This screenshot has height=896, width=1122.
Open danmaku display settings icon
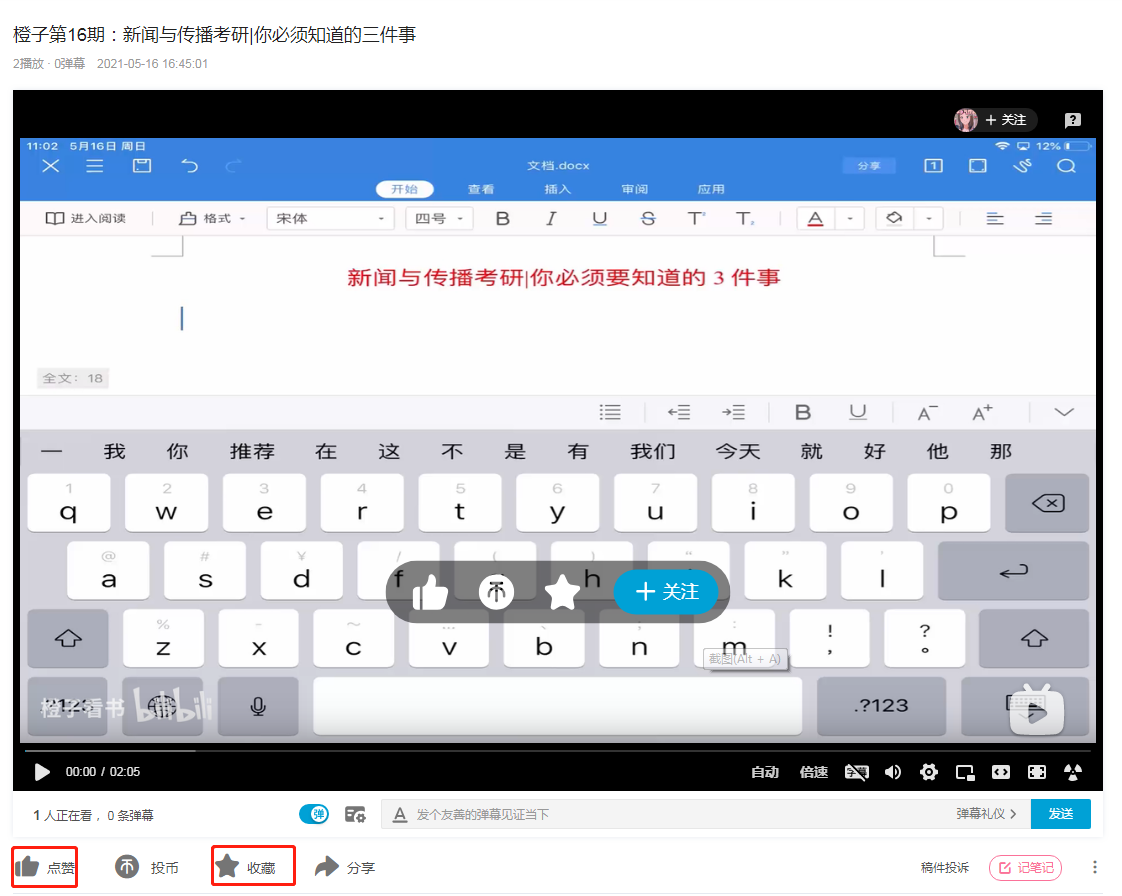coord(355,814)
